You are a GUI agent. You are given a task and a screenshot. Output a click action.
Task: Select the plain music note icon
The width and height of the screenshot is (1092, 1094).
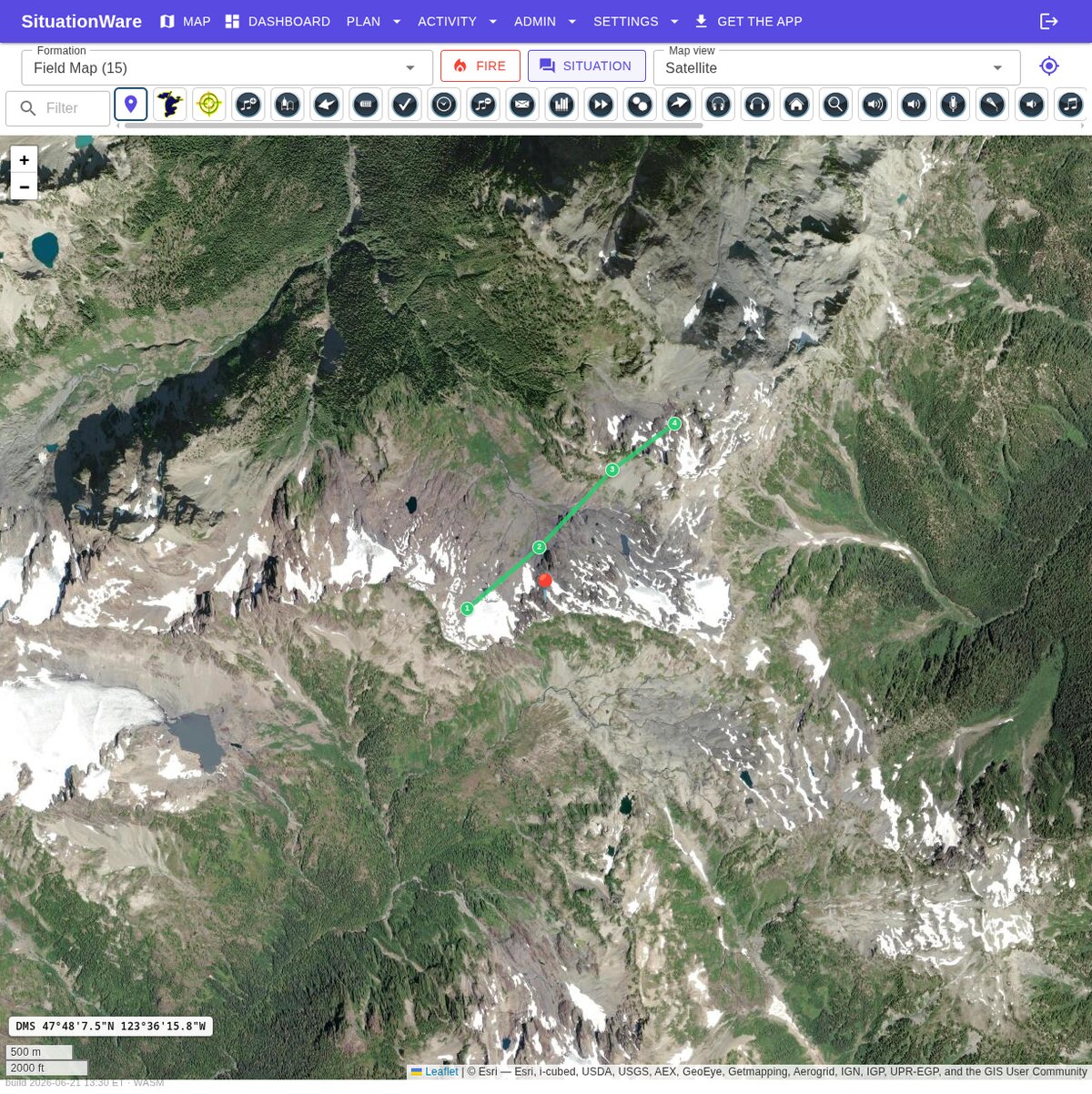[x=1070, y=105]
